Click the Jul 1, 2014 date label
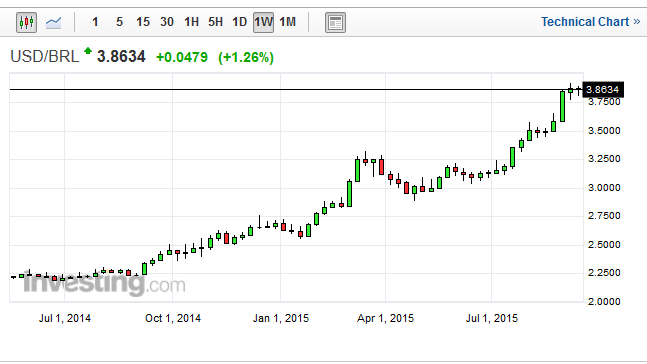The width and height of the screenshot is (647, 364). coord(65,318)
